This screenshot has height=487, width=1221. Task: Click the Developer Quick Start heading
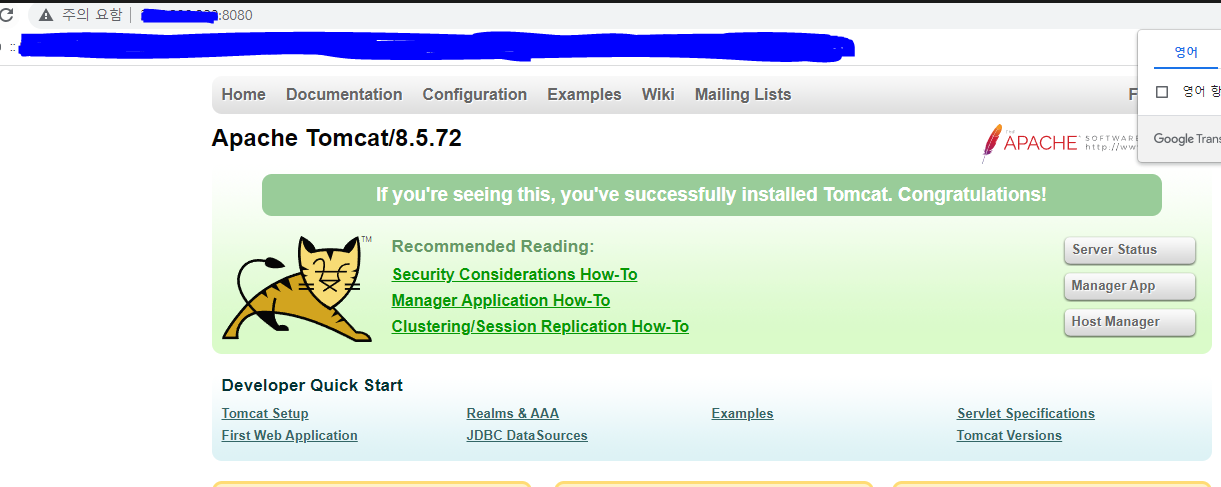[312, 386]
